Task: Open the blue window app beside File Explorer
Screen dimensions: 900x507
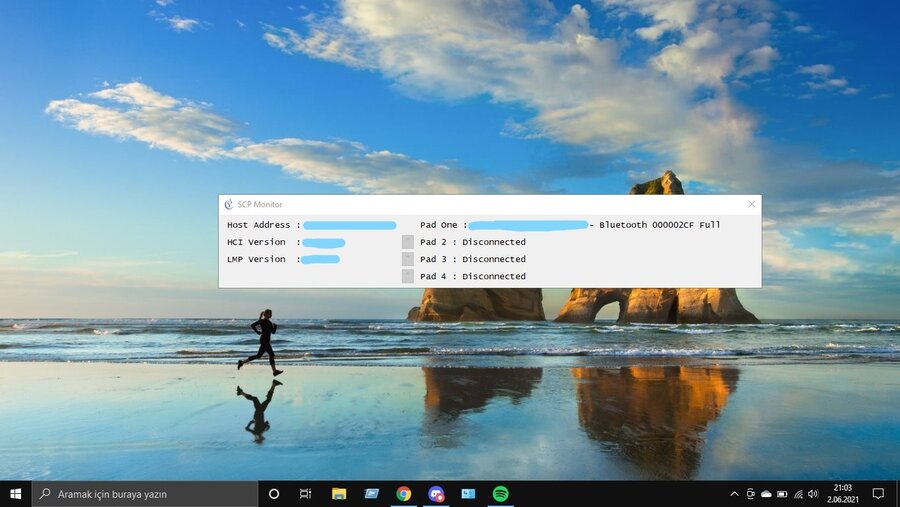Action: [x=371, y=494]
